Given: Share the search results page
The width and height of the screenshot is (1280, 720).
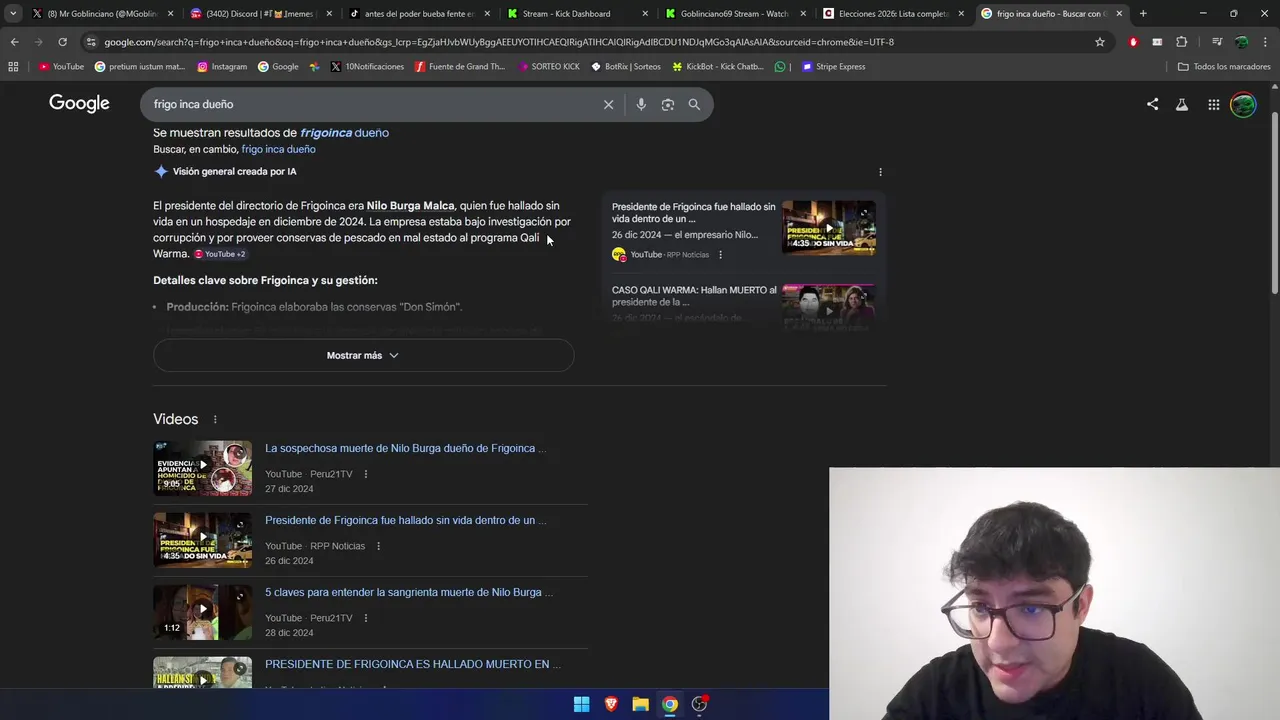Looking at the screenshot, I should pos(1152,104).
